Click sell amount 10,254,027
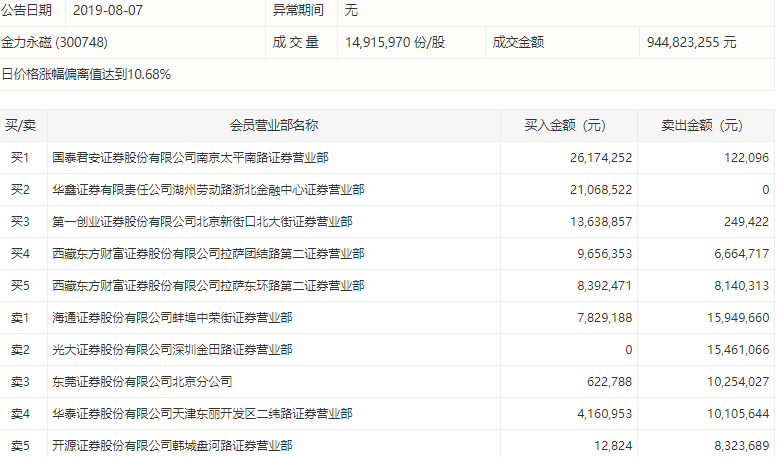777x457 pixels. coord(738,382)
